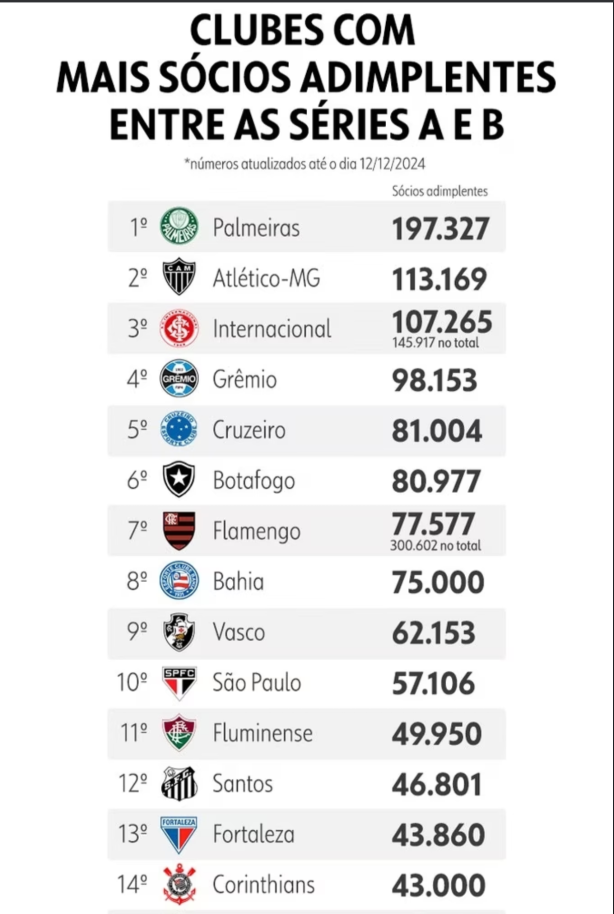Click the 'Sócios adimplentes' column header
The width and height of the screenshot is (614, 914).
point(440,191)
